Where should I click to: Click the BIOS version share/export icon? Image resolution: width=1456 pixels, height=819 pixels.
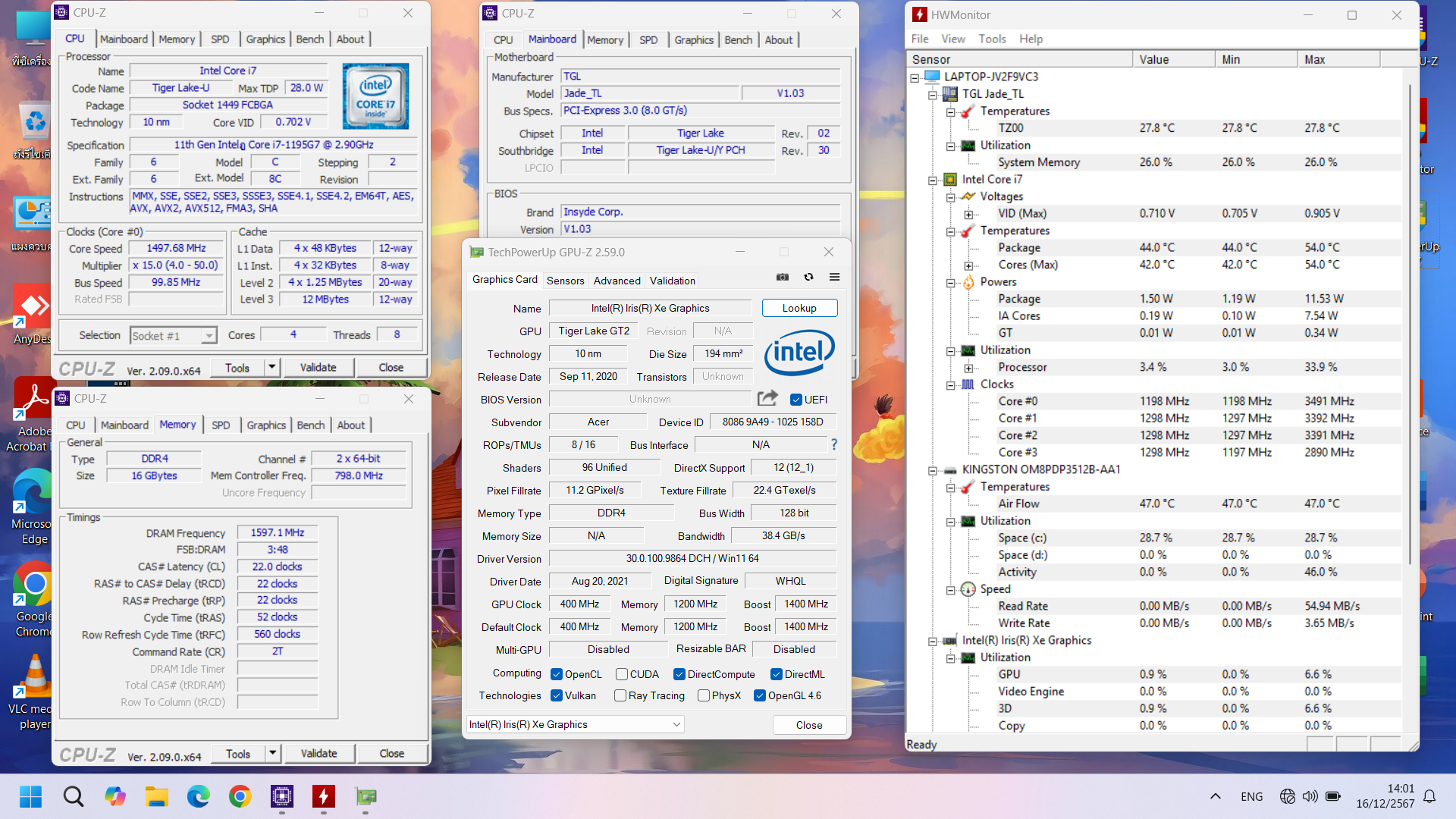click(x=767, y=398)
